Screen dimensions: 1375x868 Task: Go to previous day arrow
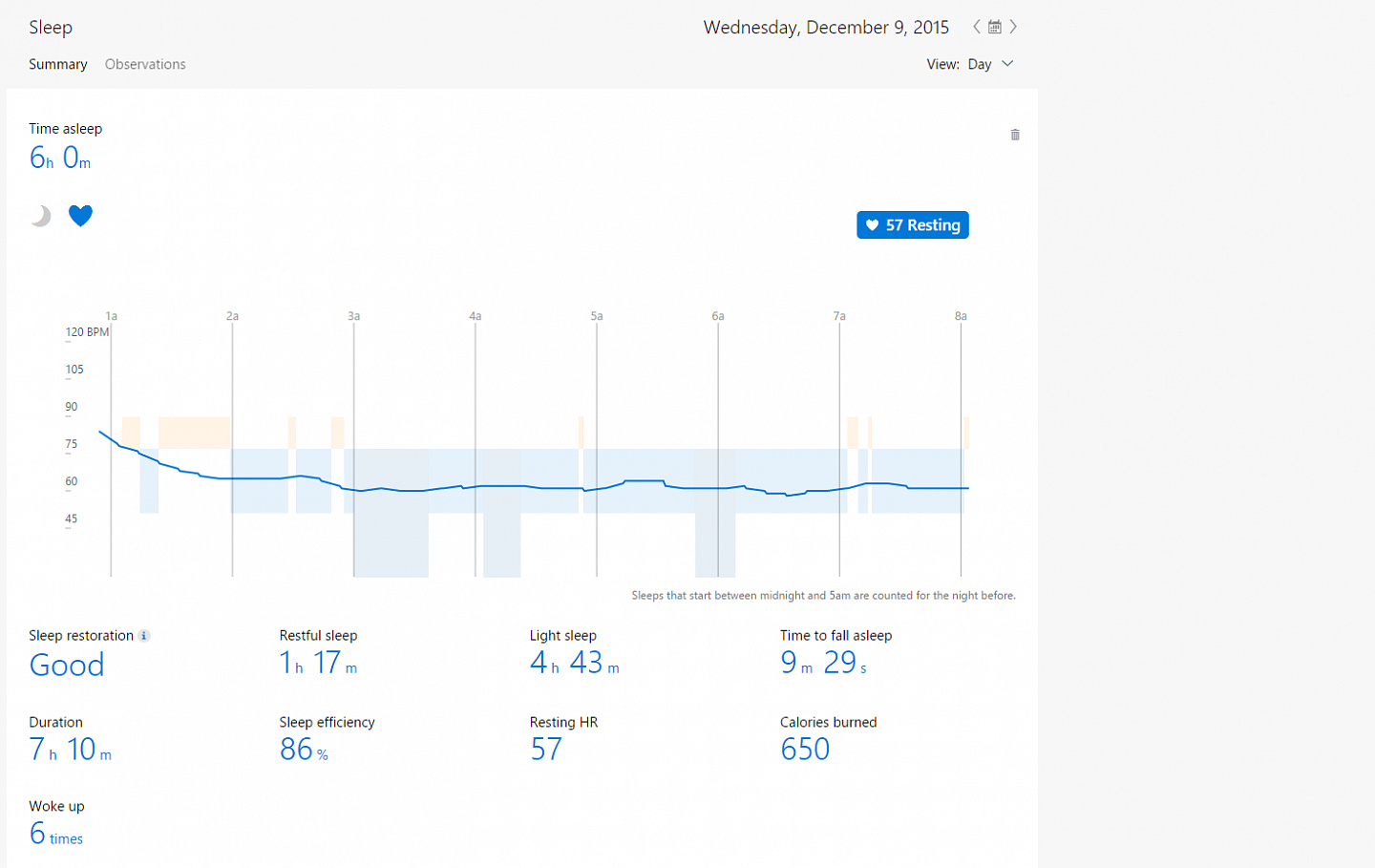click(x=976, y=27)
